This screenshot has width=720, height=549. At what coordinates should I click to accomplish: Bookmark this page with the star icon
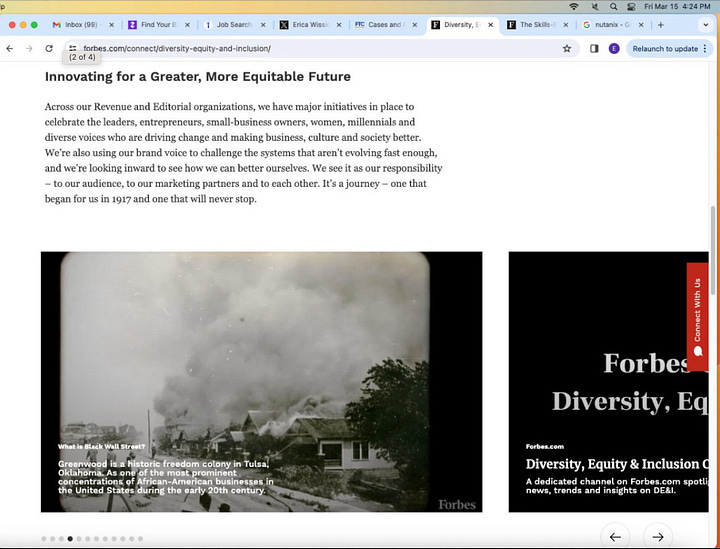[567, 48]
